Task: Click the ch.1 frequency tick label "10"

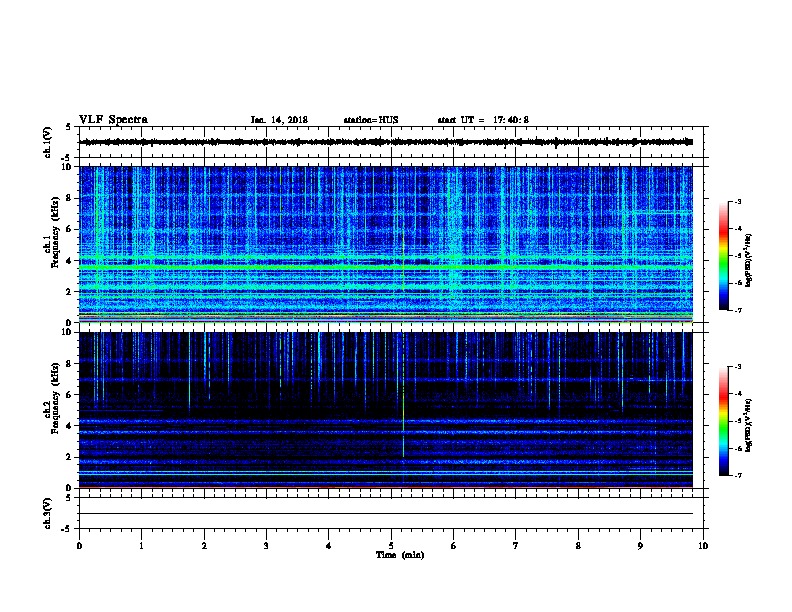Action: pos(67,167)
